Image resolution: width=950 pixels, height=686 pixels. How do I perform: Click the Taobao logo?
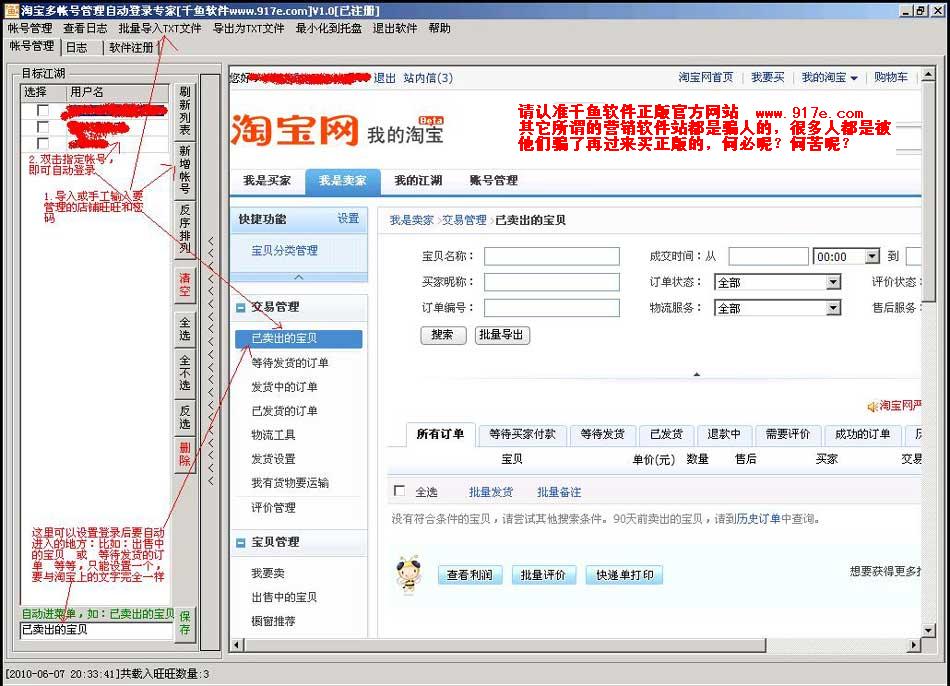click(294, 130)
